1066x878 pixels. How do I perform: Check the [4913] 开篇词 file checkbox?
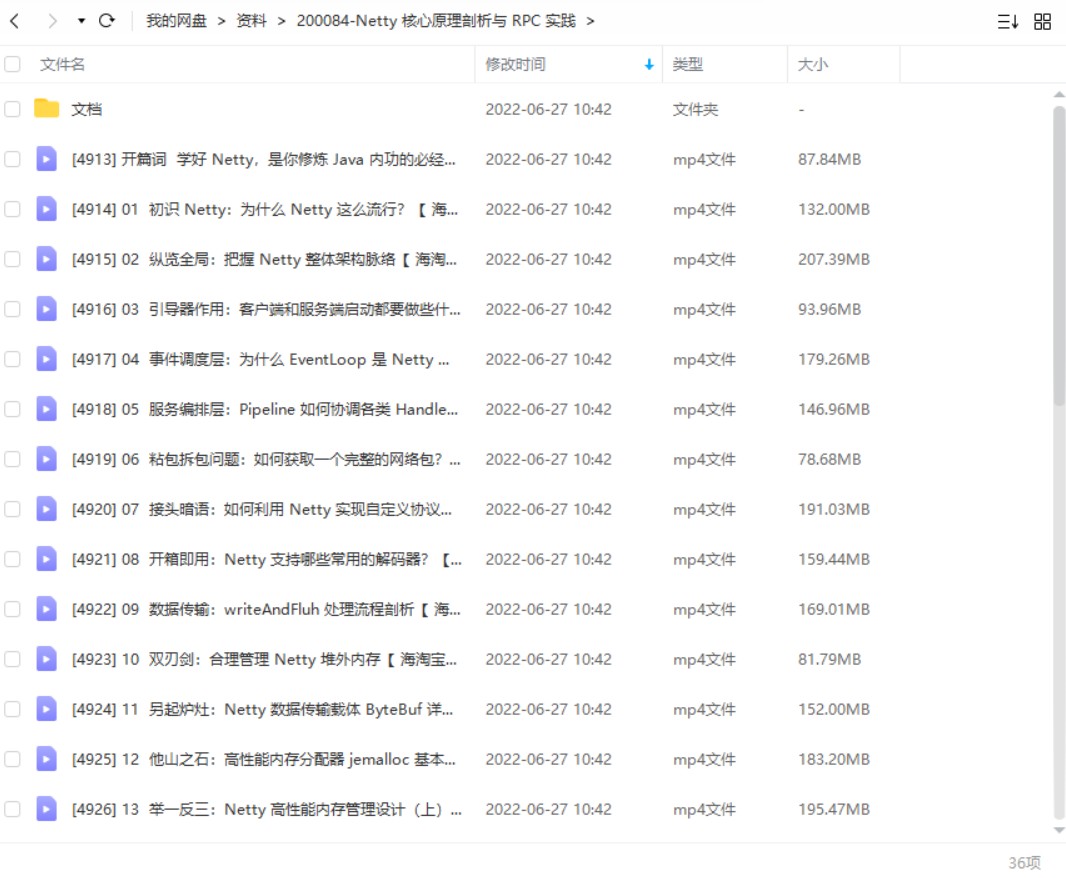[x=12, y=159]
